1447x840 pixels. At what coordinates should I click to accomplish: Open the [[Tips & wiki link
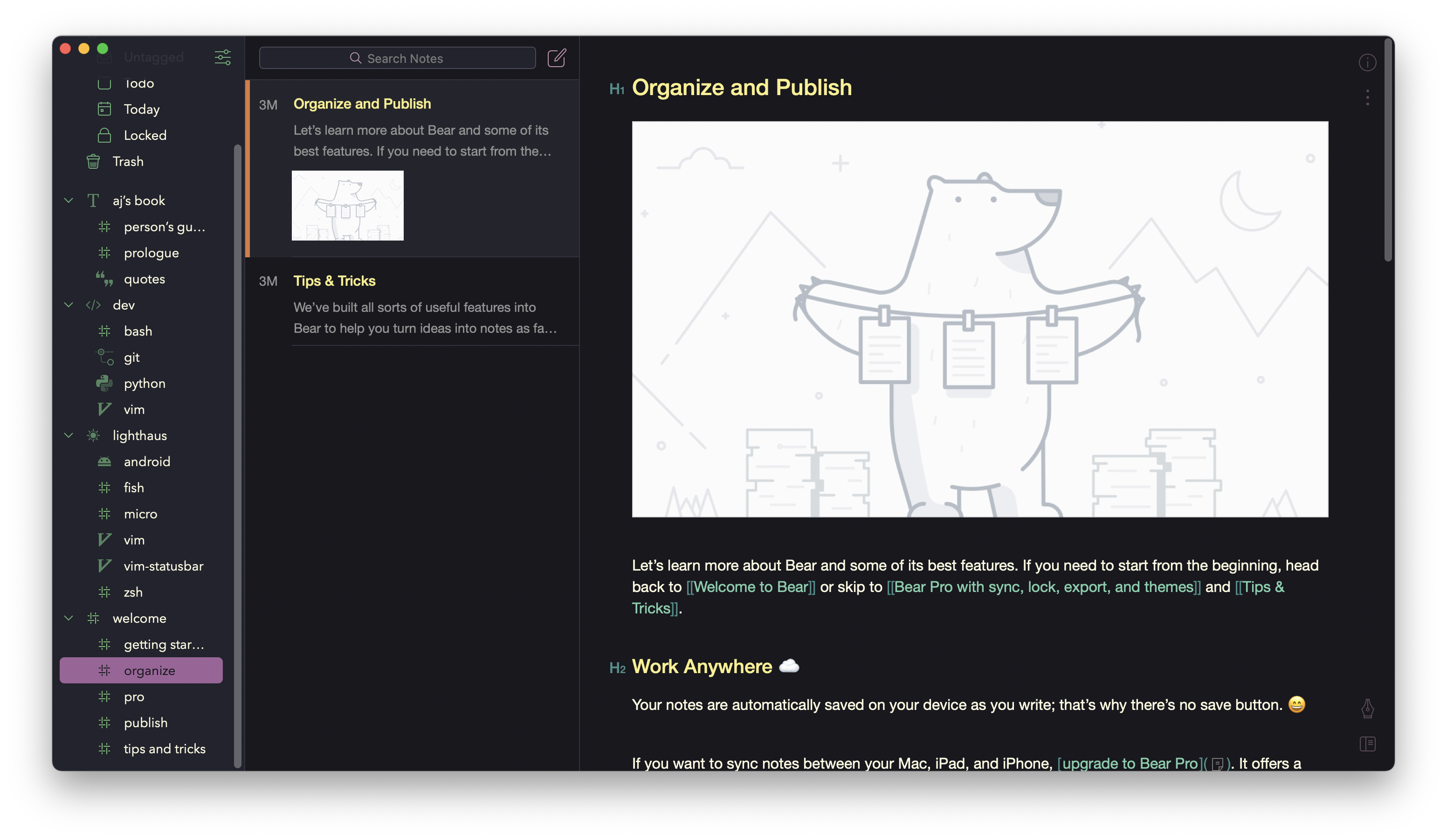[x=1259, y=587]
